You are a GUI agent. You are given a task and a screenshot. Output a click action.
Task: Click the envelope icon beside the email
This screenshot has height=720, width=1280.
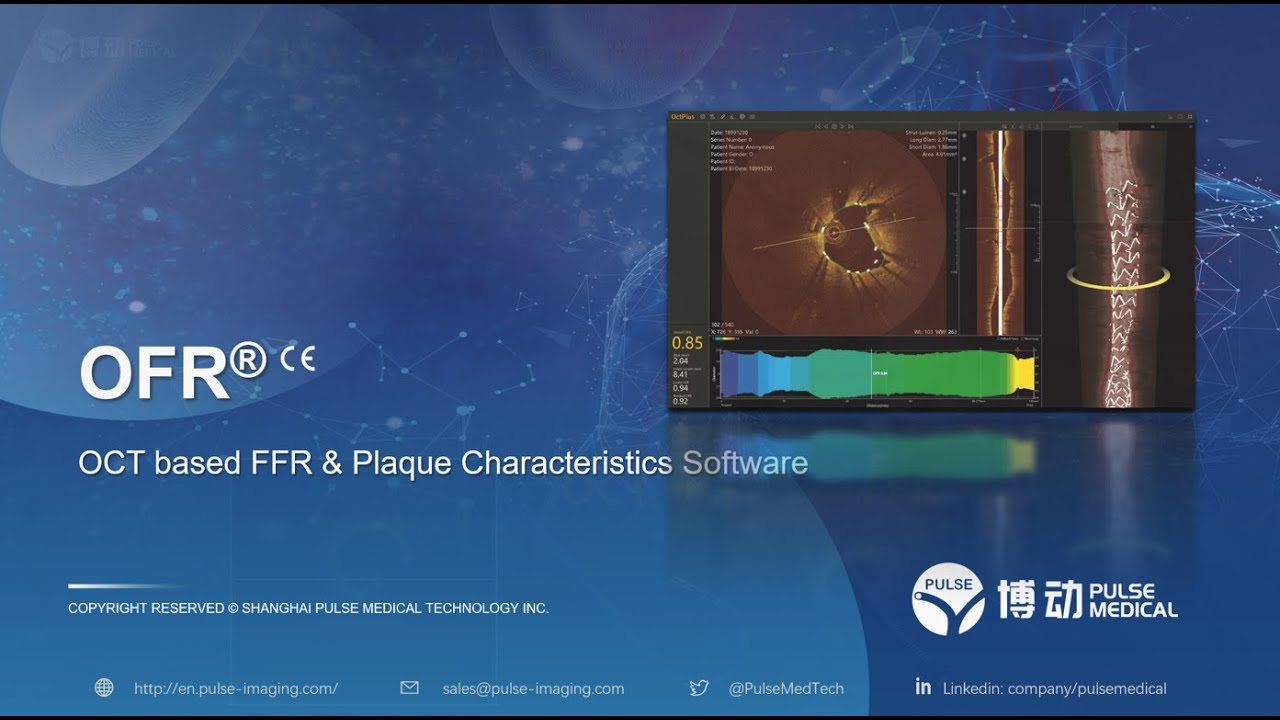(409, 687)
